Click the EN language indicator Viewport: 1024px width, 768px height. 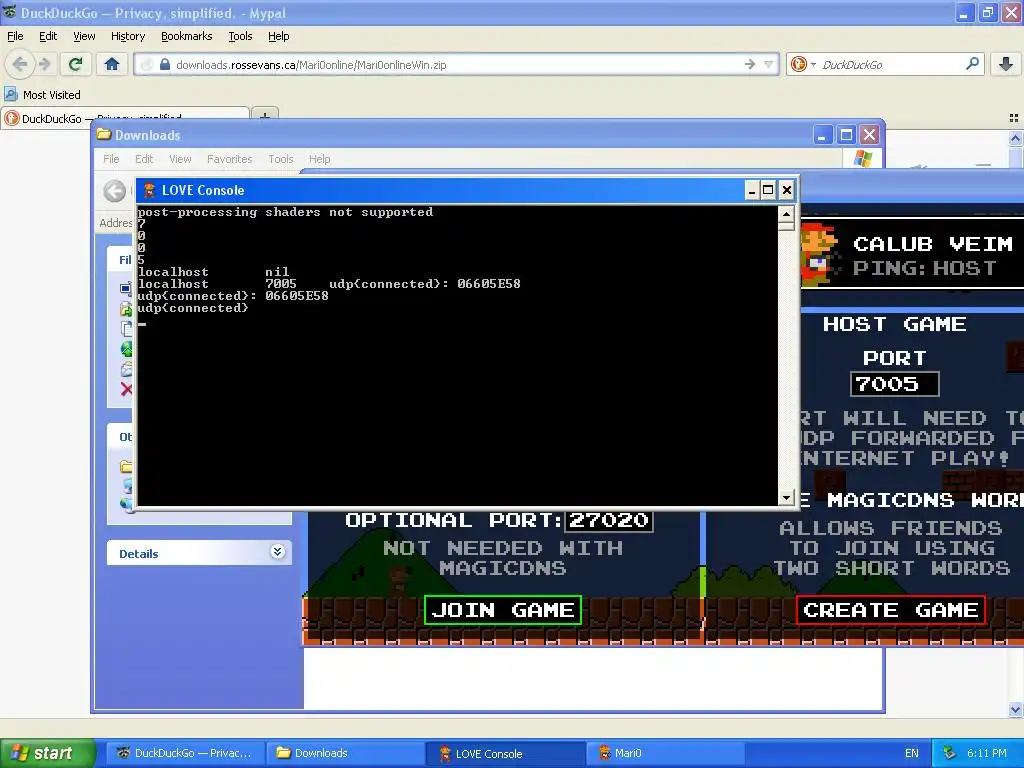point(912,753)
